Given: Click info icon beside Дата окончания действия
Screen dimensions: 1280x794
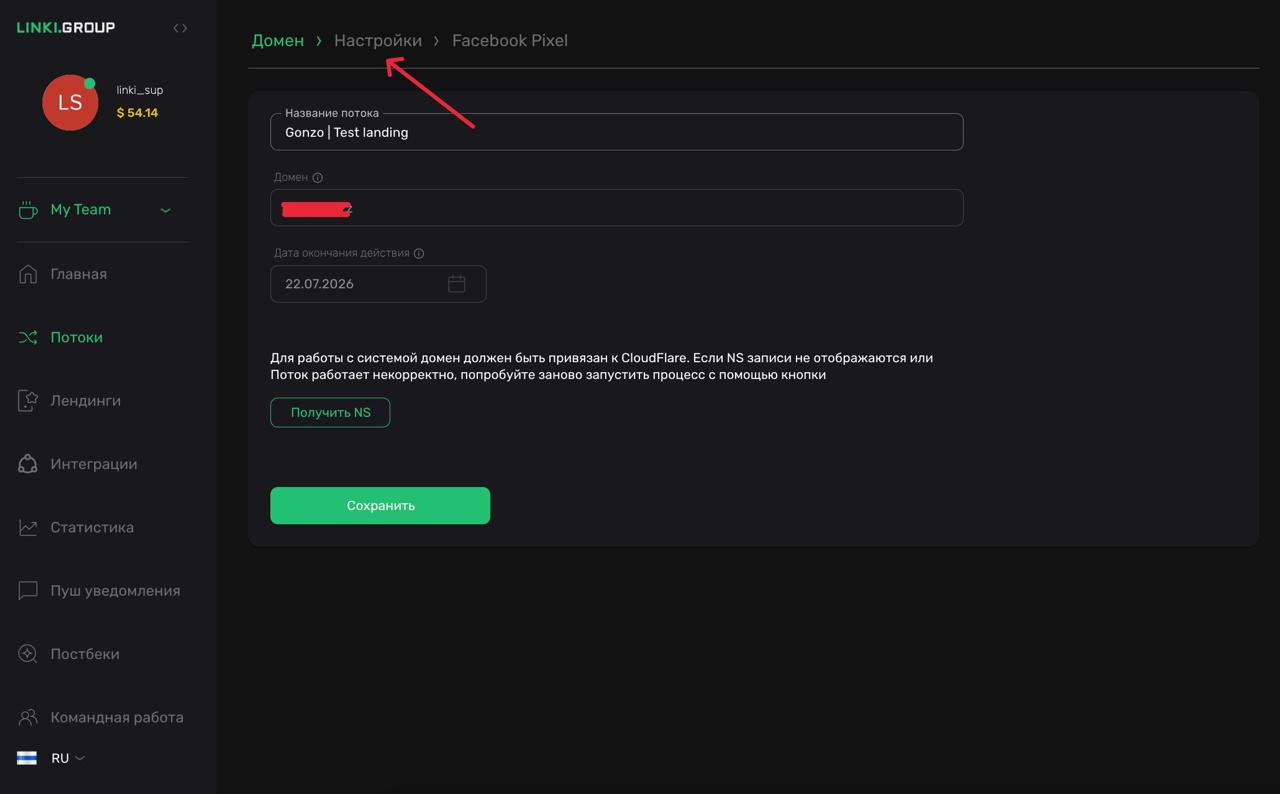Looking at the screenshot, I should [419, 254].
